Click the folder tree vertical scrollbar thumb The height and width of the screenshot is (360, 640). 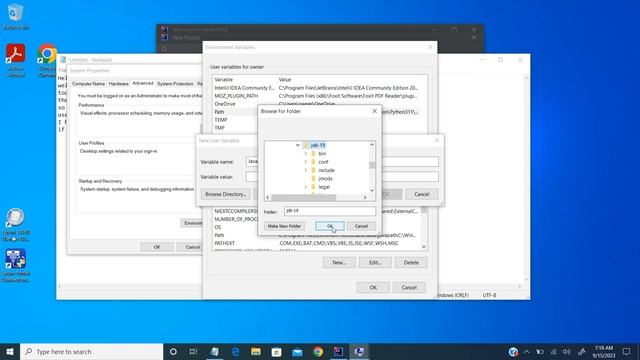click(x=372, y=165)
